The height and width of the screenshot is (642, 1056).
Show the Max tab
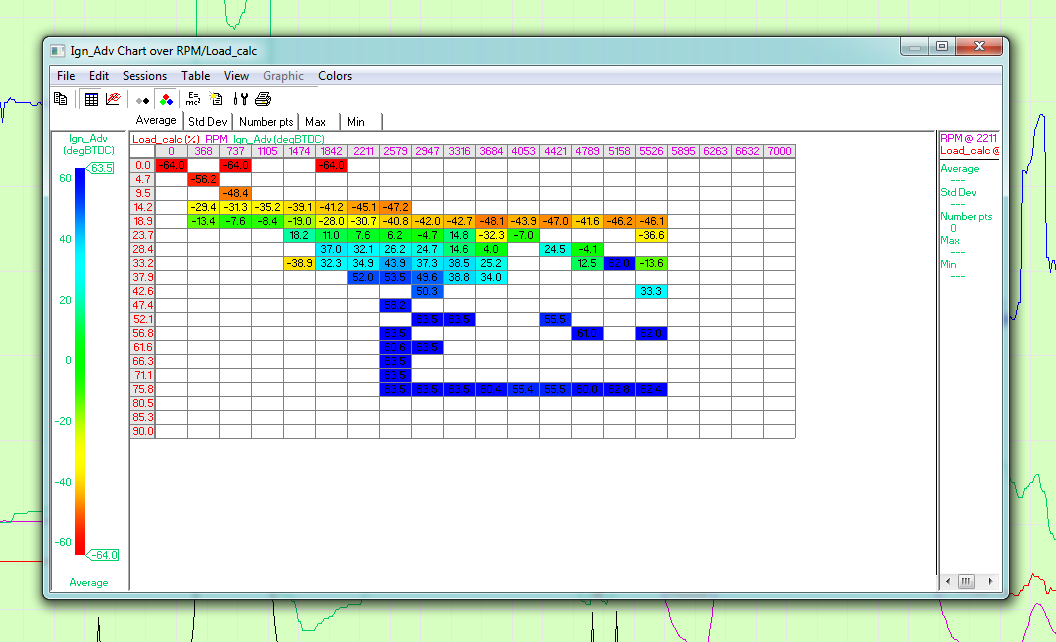(316, 122)
